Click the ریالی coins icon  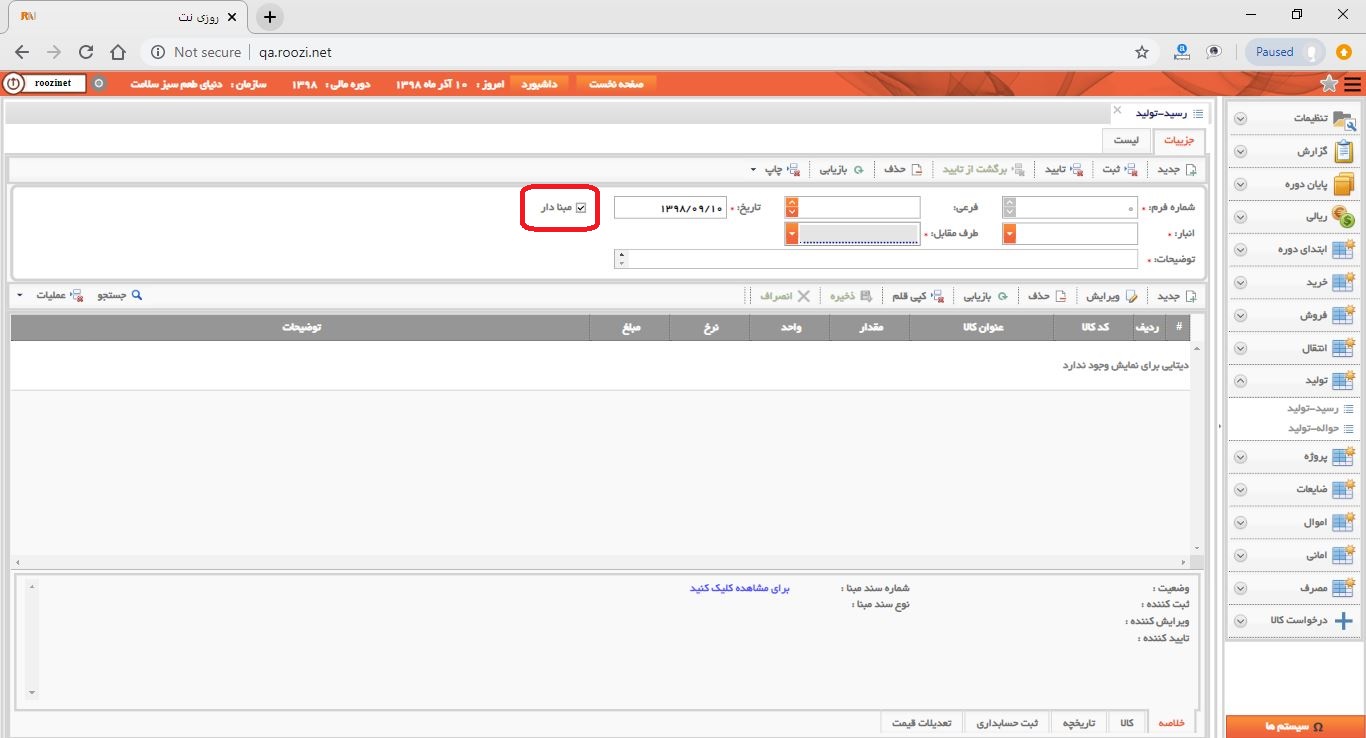[1344, 217]
